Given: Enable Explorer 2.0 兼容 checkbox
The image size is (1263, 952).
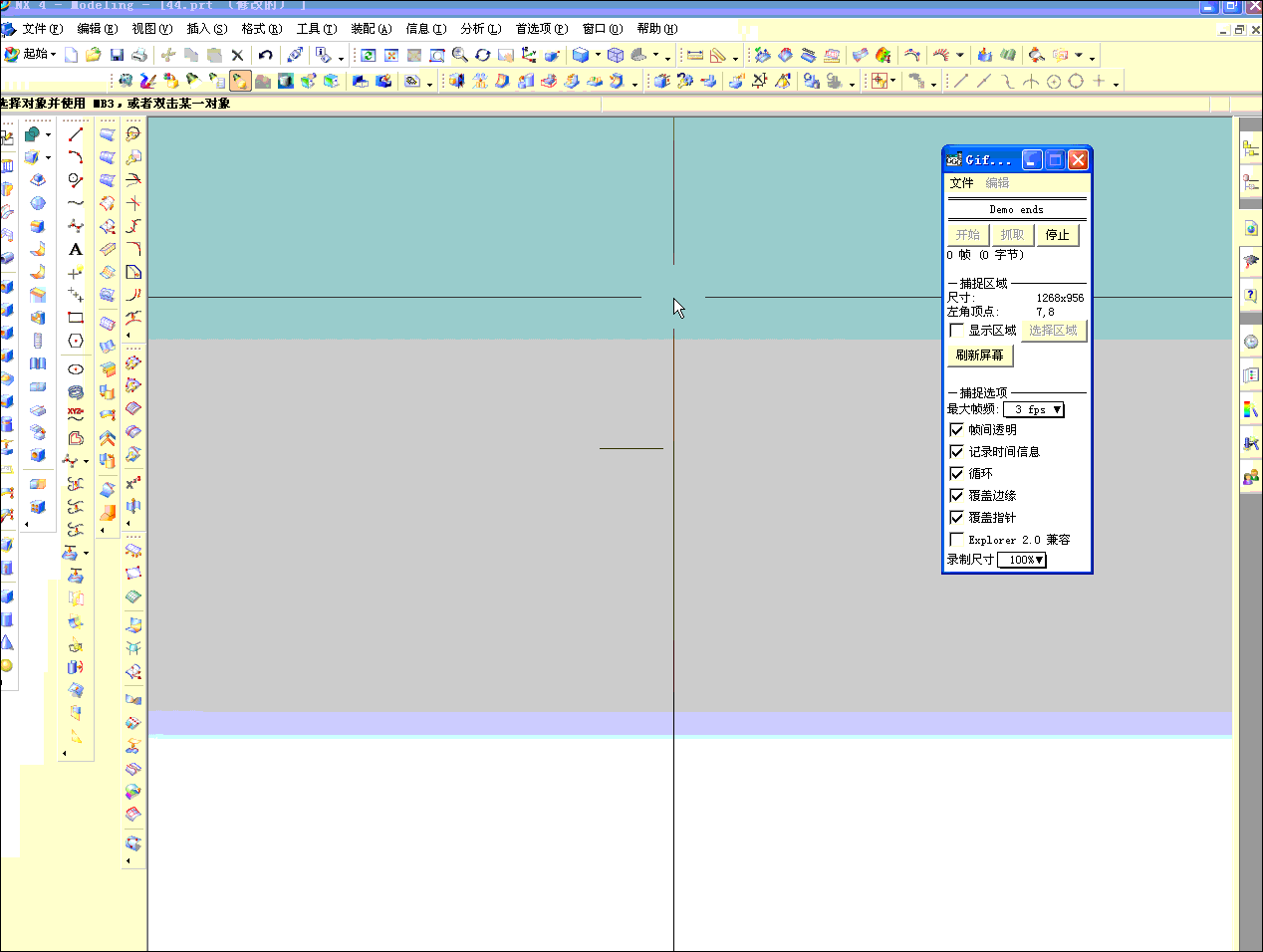Looking at the screenshot, I should pyautogui.click(x=956, y=540).
